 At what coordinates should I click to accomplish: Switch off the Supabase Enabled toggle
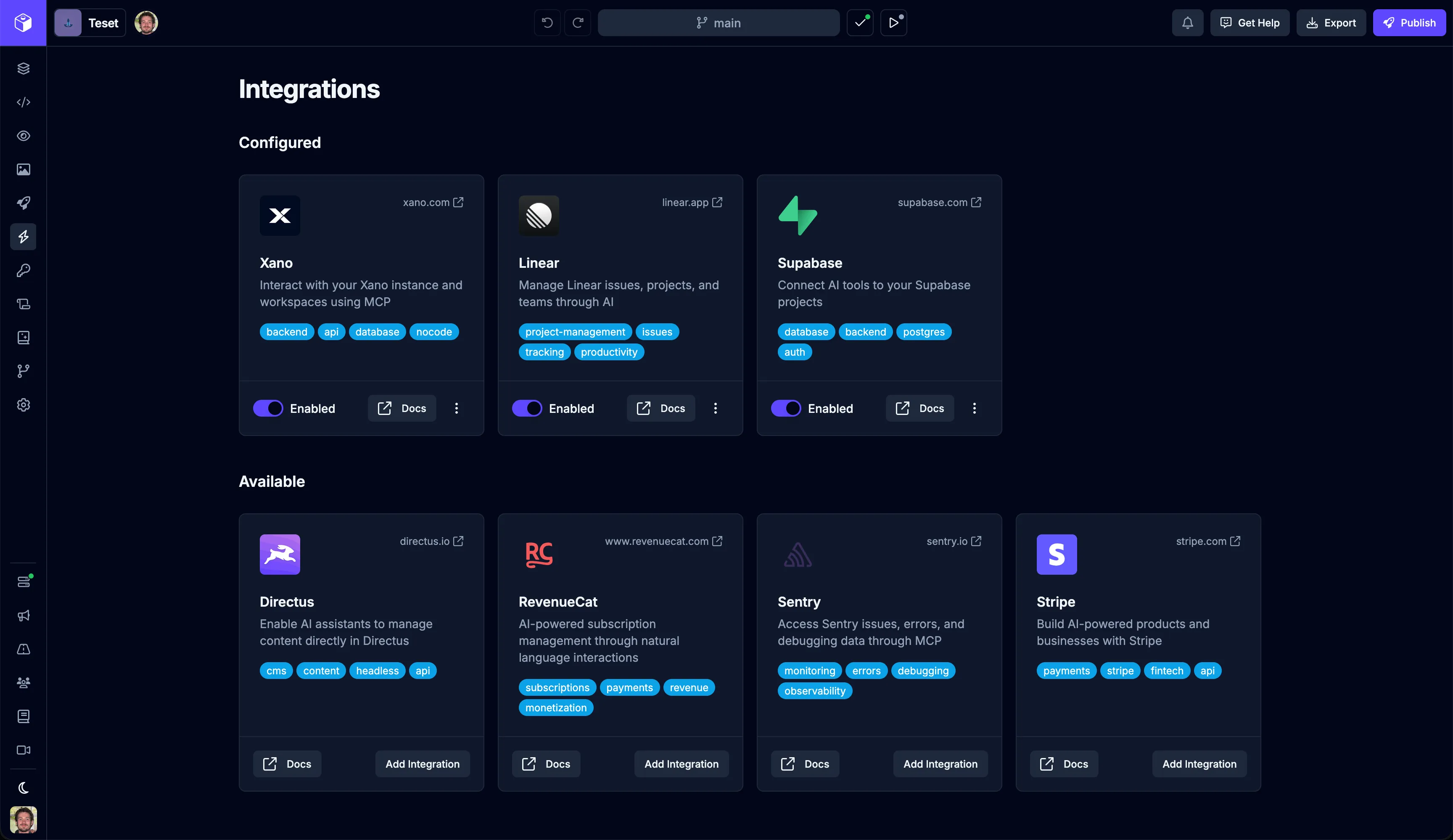pos(786,408)
